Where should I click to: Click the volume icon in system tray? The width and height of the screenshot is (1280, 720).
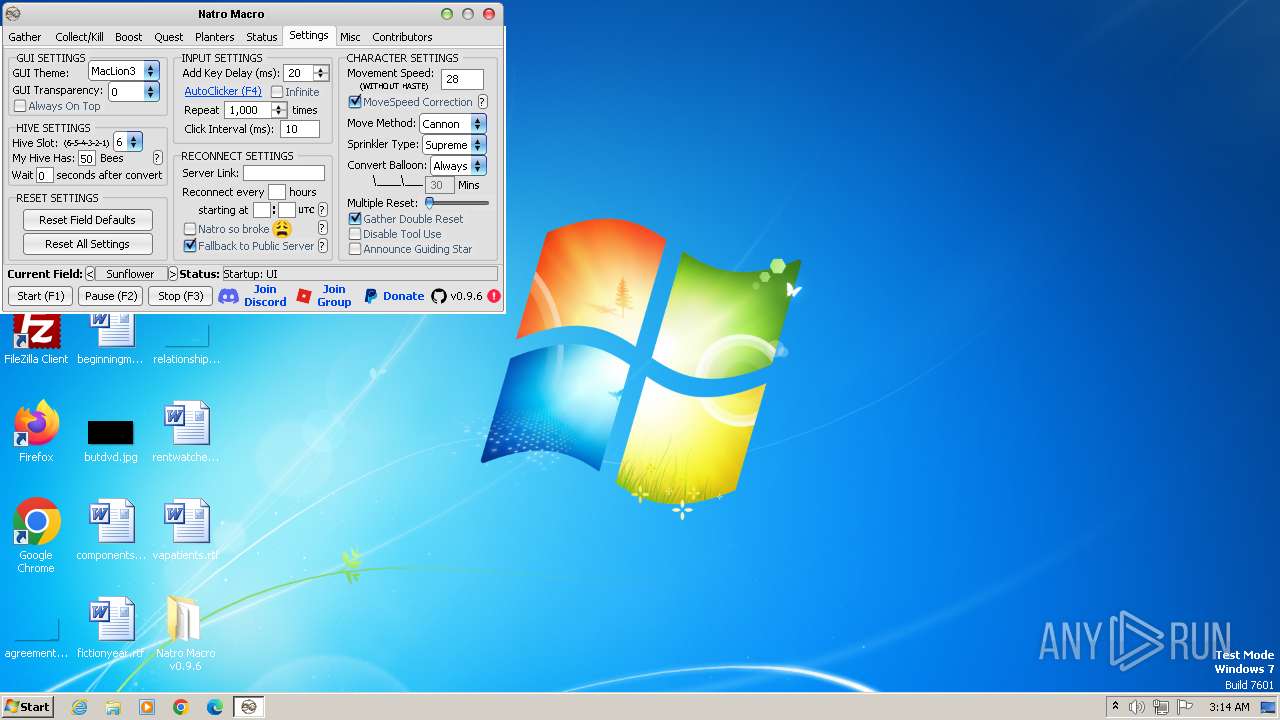(x=1136, y=707)
